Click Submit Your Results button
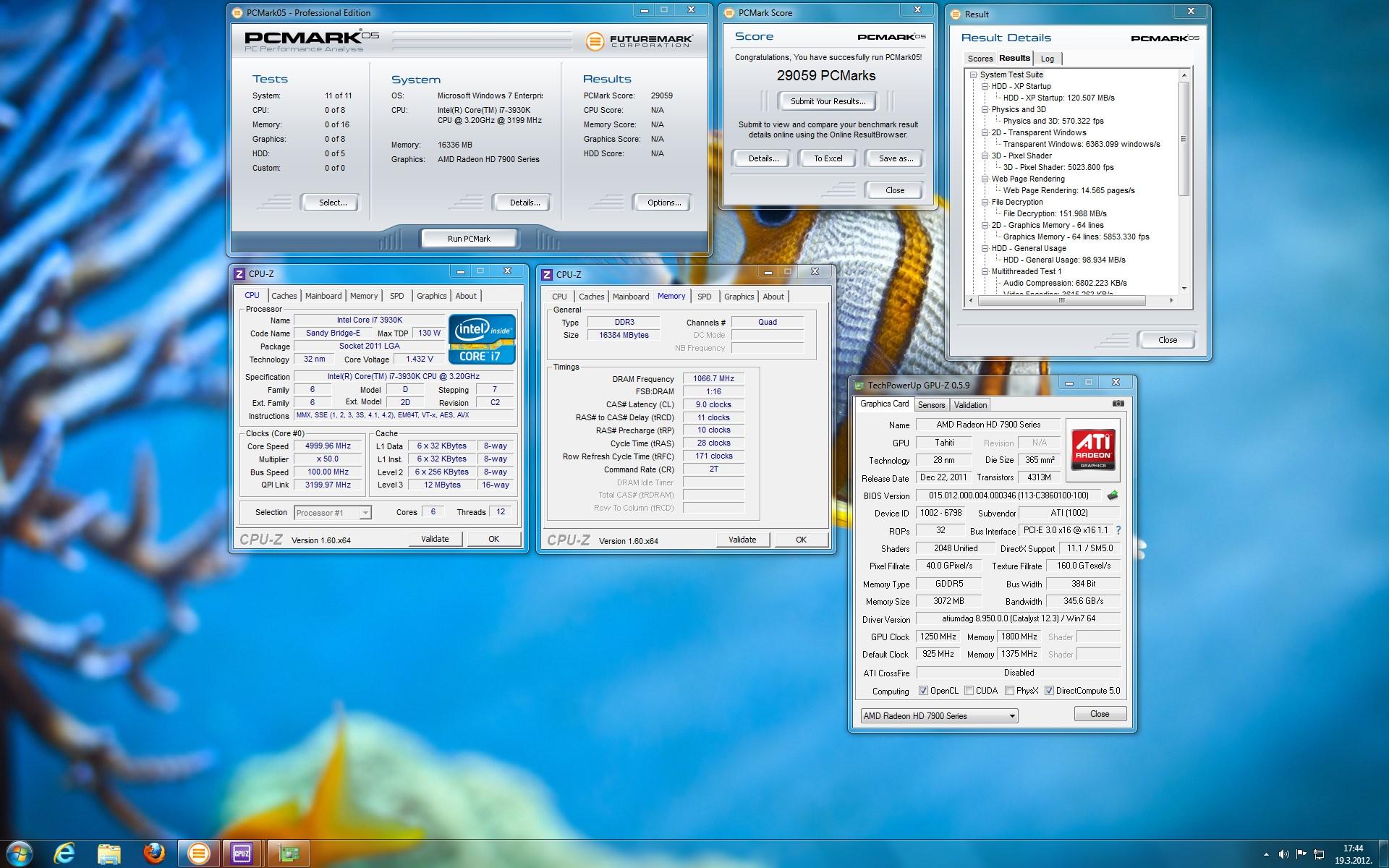This screenshot has width=1389, height=868. click(828, 101)
